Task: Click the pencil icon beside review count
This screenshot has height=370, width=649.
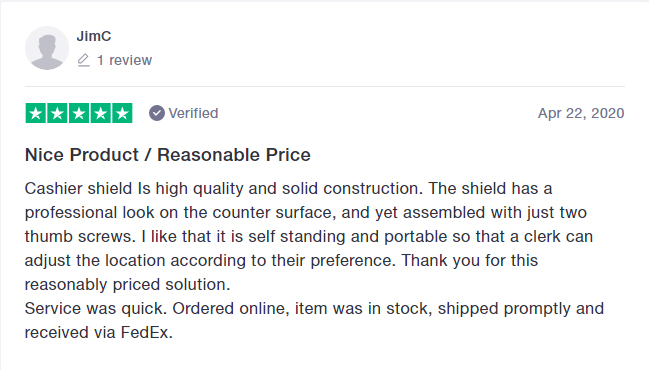Action: point(84,60)
